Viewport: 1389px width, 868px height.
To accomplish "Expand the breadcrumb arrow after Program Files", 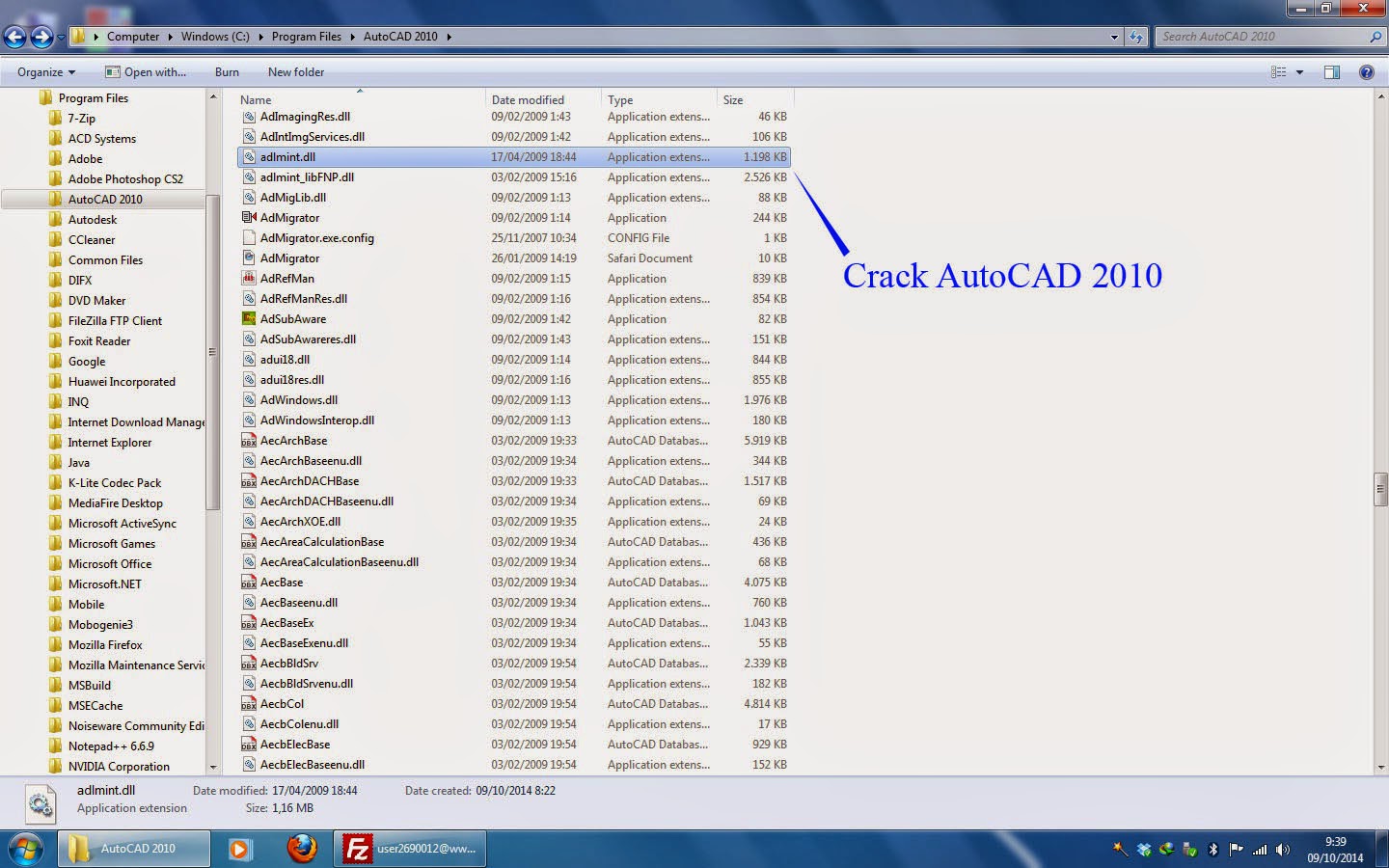I will coord(353,37).
